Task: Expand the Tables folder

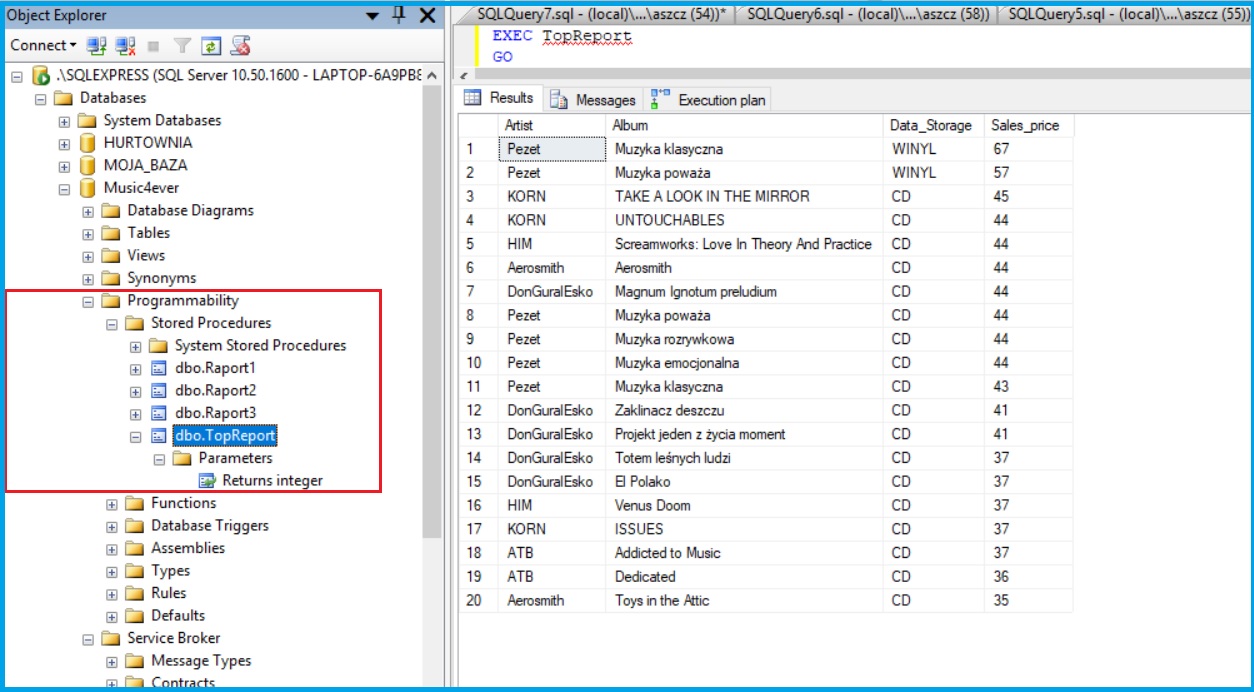Action: (x=88, y=234)
